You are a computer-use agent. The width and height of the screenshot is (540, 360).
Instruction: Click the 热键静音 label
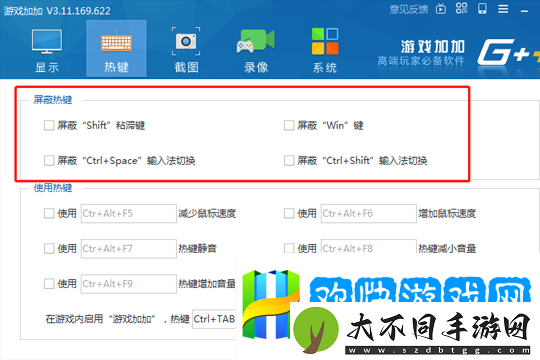point(197,249)
